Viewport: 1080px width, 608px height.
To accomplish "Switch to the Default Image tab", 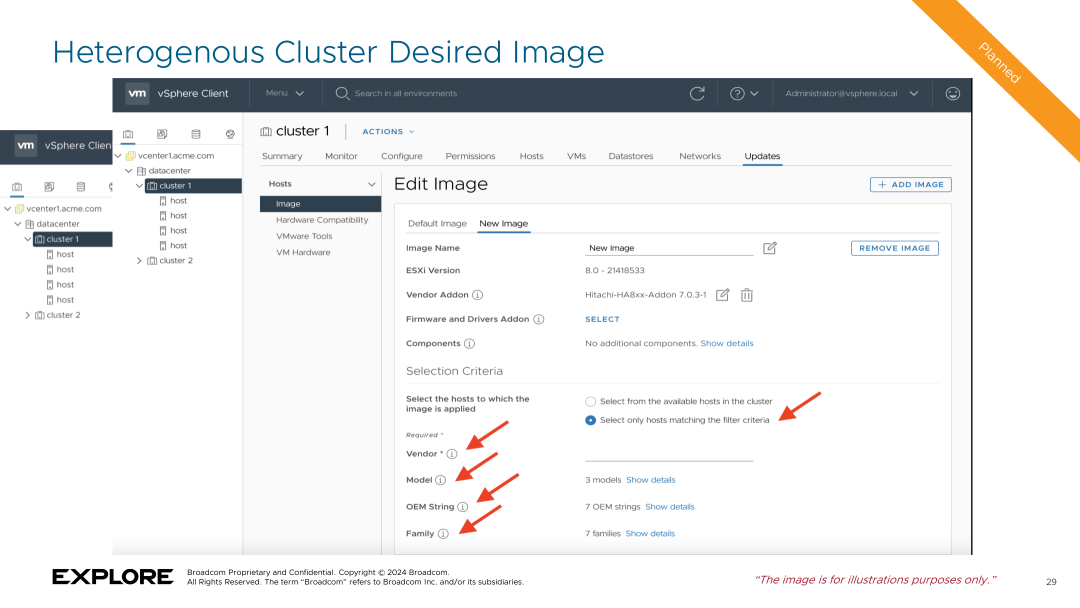I will 437,224.
